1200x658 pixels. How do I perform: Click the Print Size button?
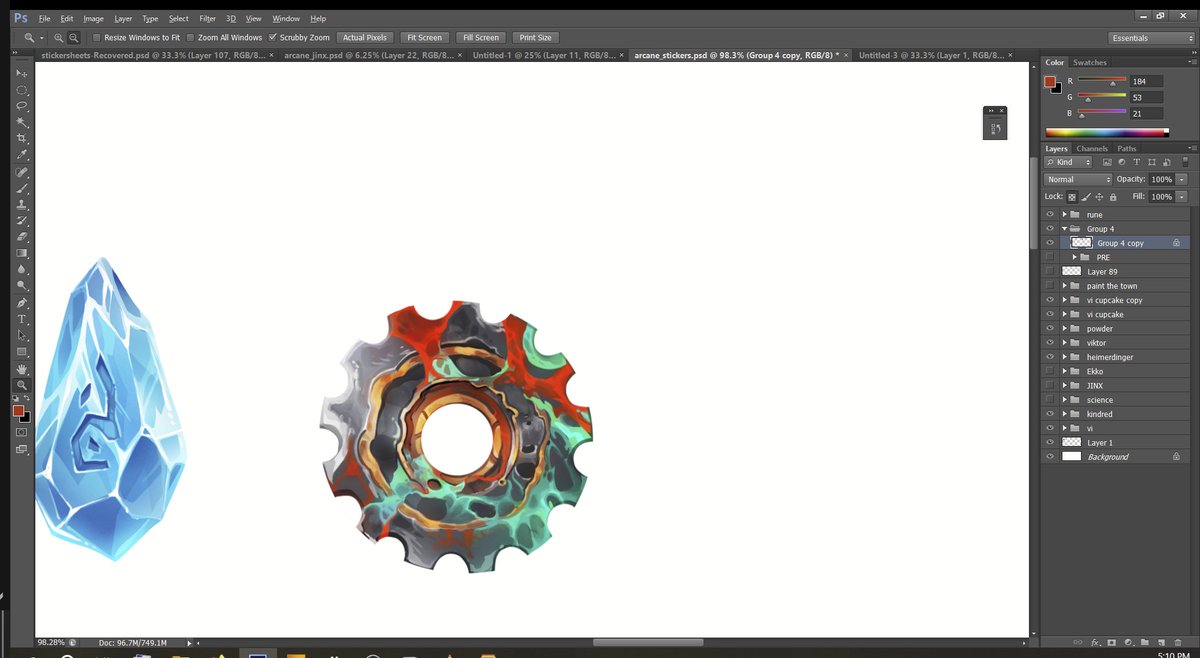(535, 38)
